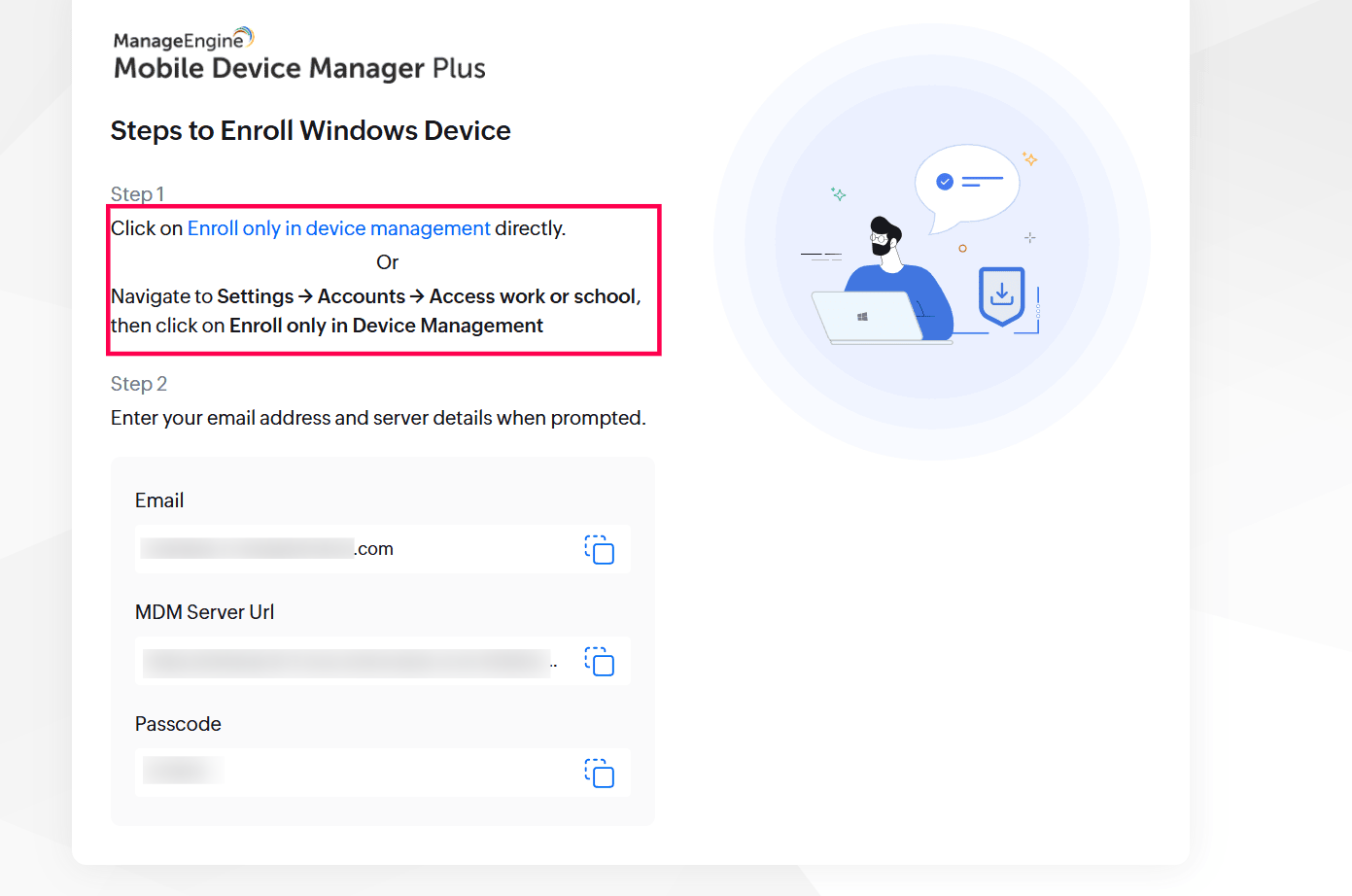Click the Steps to Enroll Windows Device heading
Image resolution: width=1352 pixels, height=896 pixels.
tap(311, 130)
